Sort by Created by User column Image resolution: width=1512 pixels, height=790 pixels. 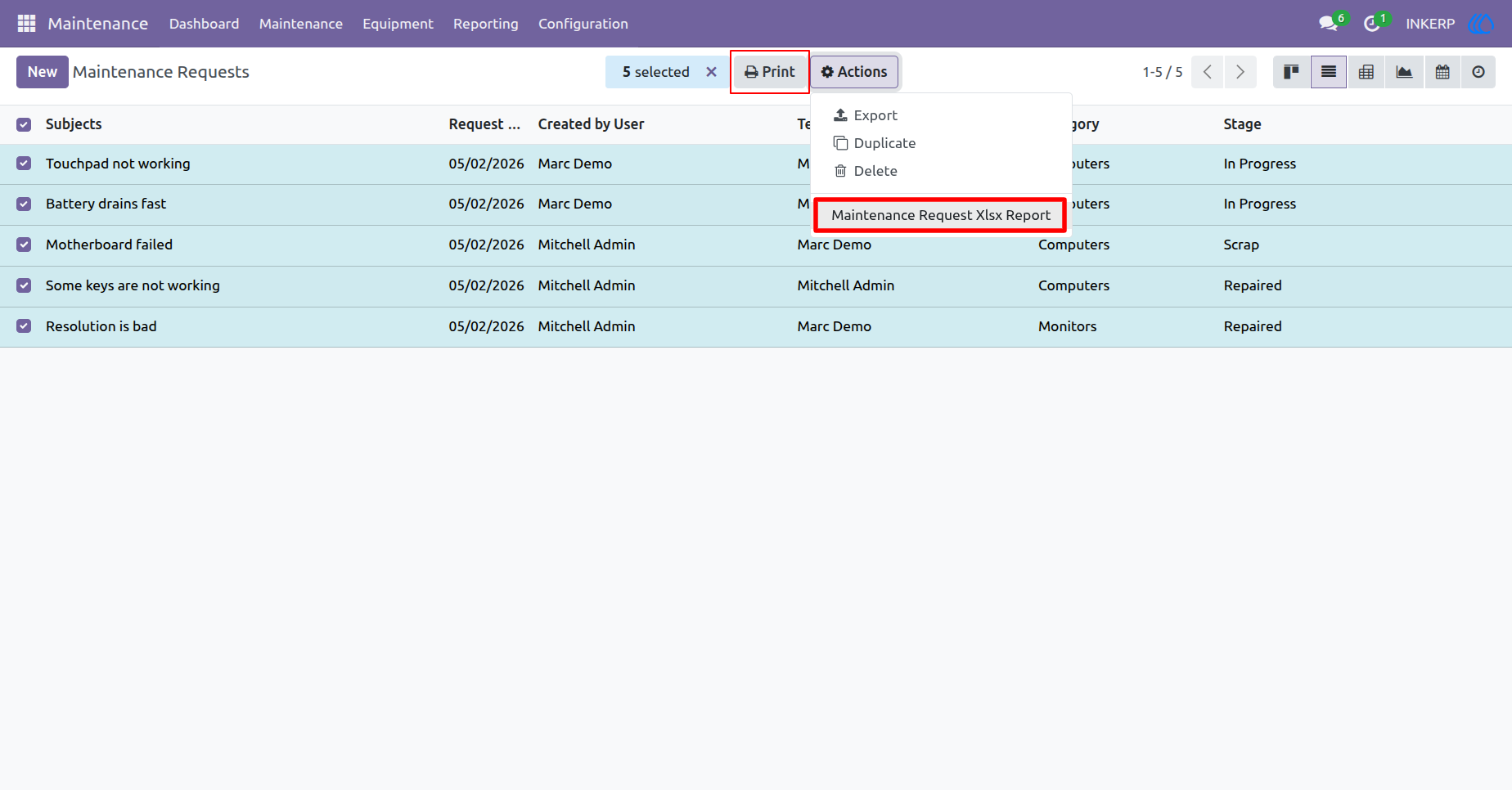pos(591,124)
